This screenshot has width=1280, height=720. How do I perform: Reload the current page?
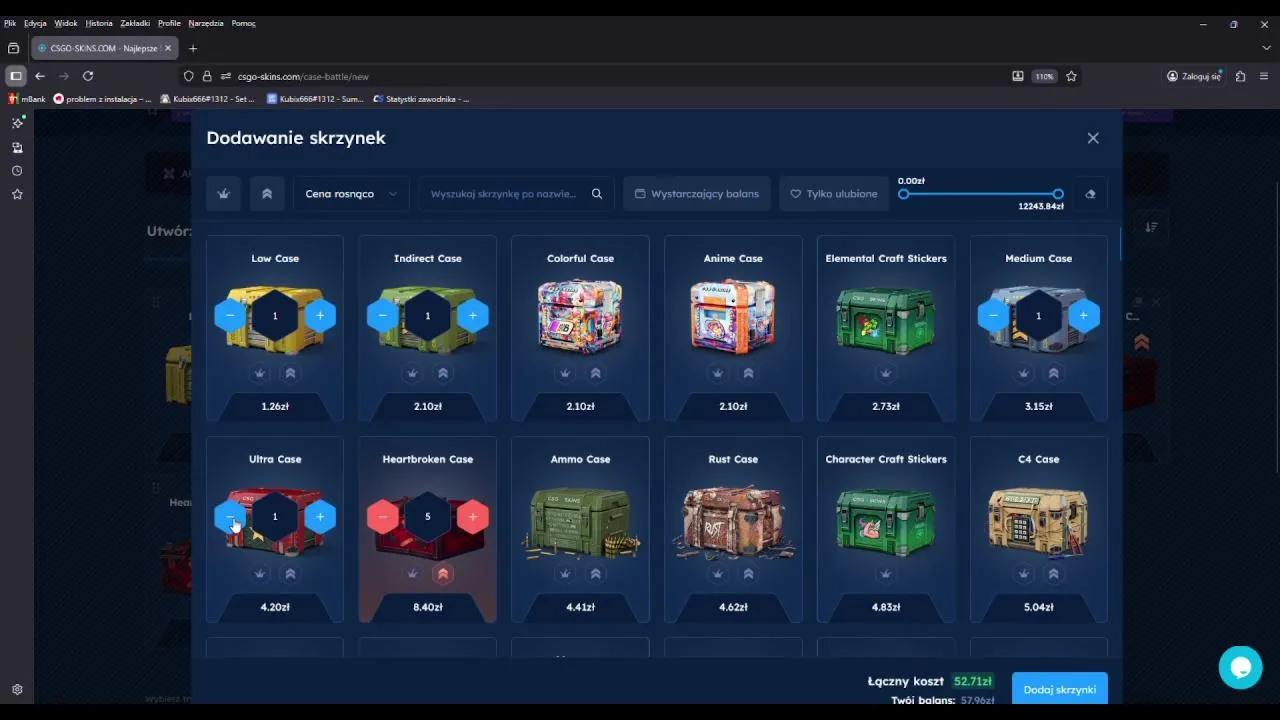[x=88, y=76]
